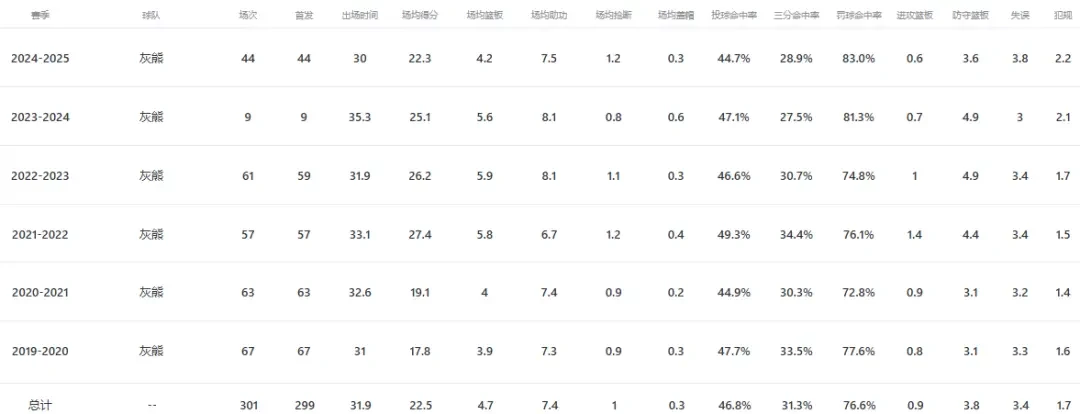The width and height of the screenshot is (1080, 414).
Task: Click the 赛季 column header
Action: coord(40,15)
